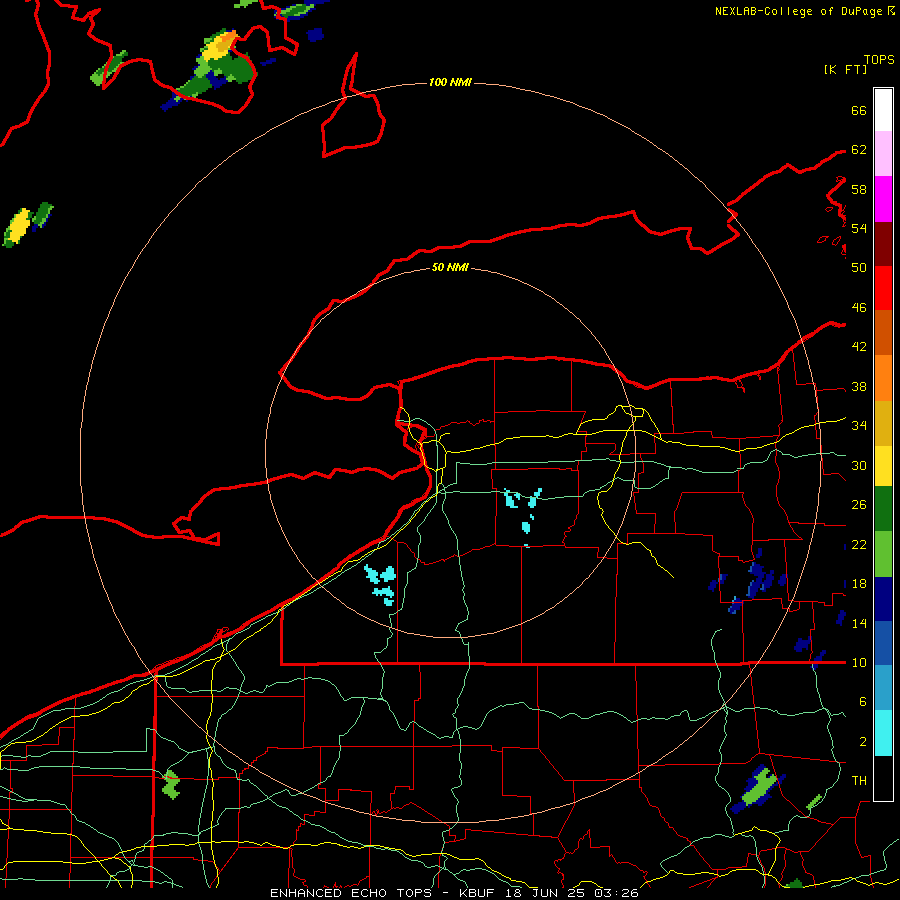Click the magenta legend swatch
The height and width of the screenshot is (900, 900).
coord(883,199)
